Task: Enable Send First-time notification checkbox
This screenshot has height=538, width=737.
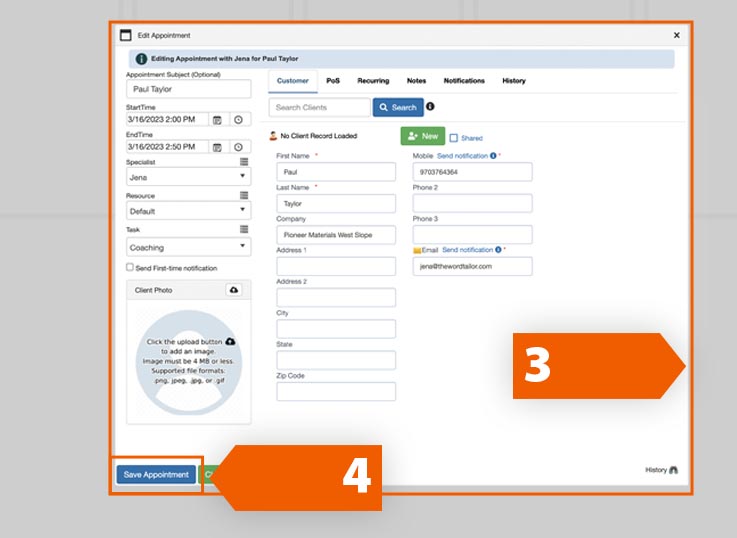Action: click(x=130, y=268)
